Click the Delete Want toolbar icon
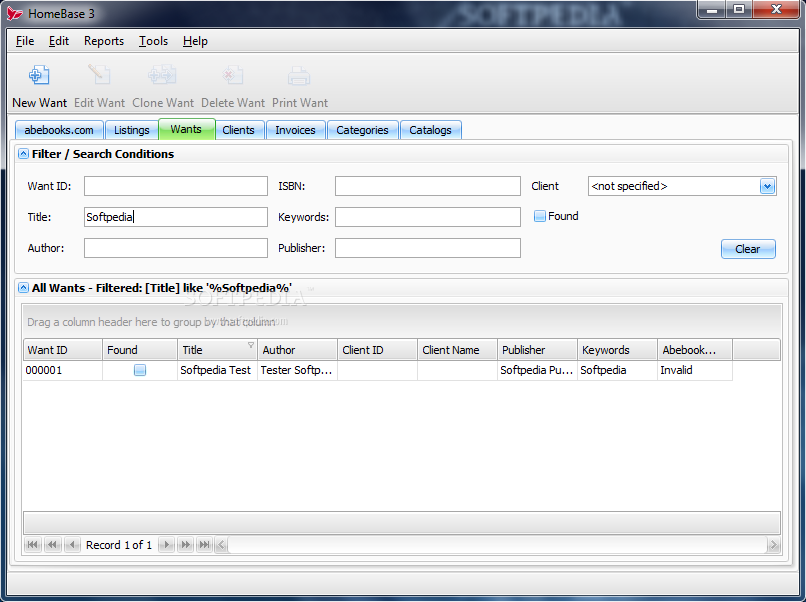The height and width of the screenshot is (602, 806). 233,76
